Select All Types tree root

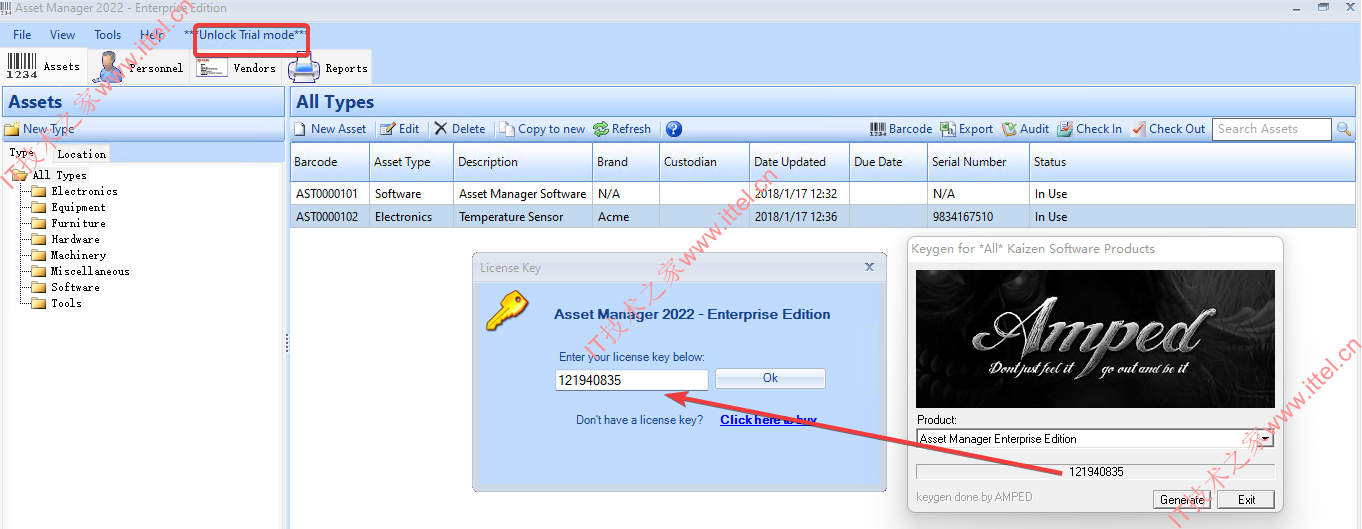[x=59, y=175]
